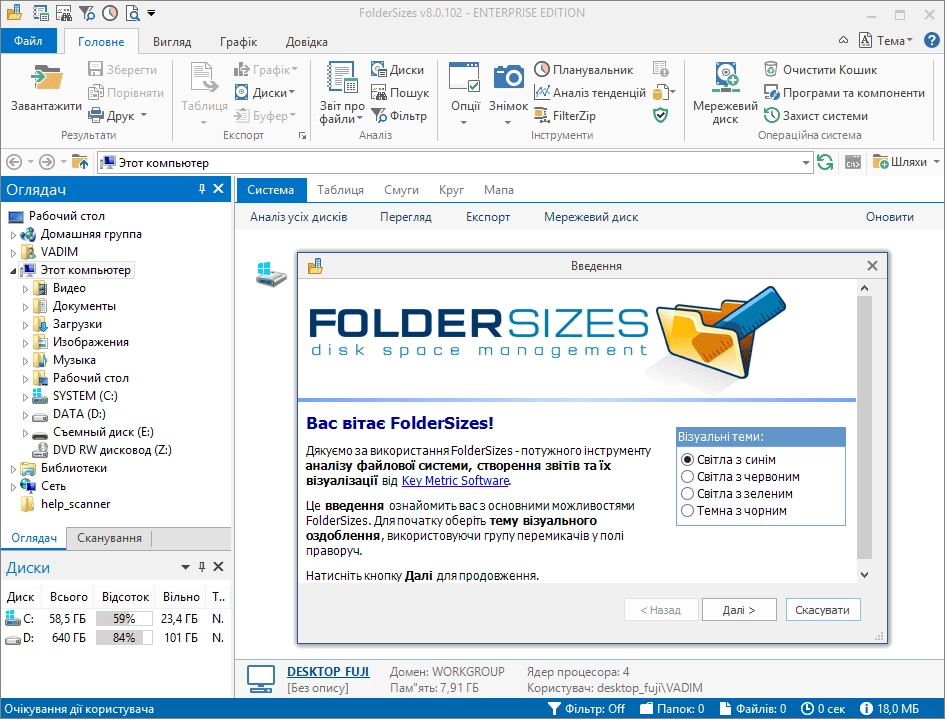Select DATA (D:) in the tree
Viewport: 945px width, 719px height.
[x=79, y=414]
